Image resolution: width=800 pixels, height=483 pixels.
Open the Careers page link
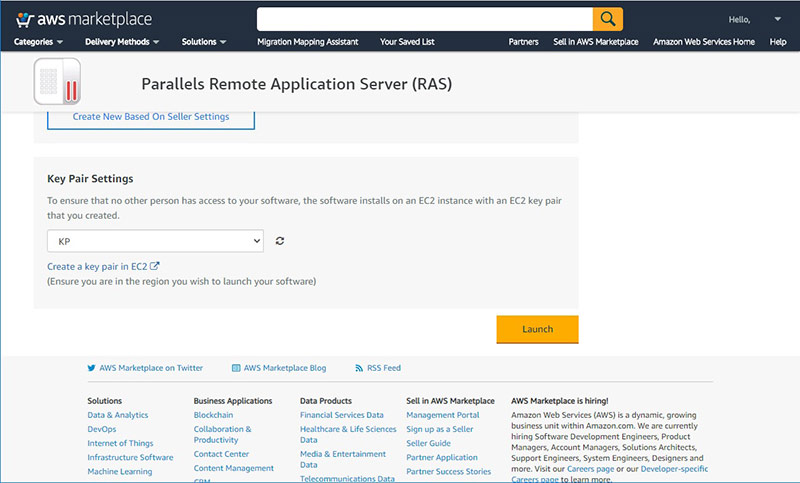click(590, 469)
